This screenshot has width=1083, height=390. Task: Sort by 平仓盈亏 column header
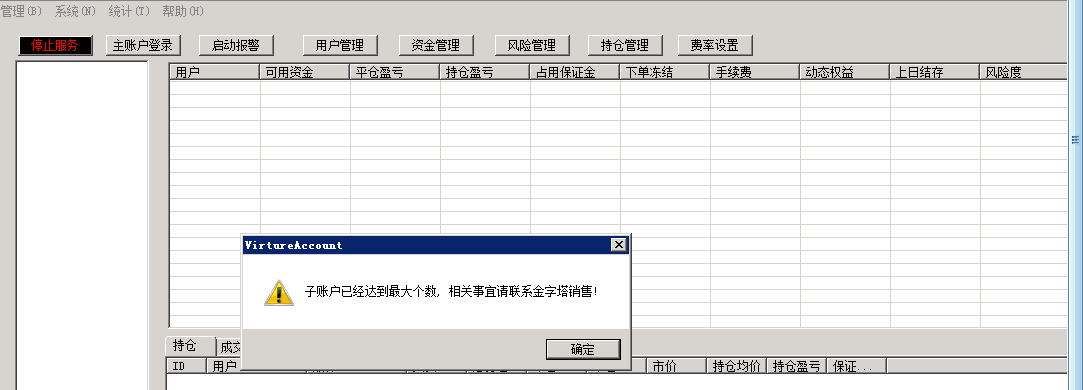point(394,72)
